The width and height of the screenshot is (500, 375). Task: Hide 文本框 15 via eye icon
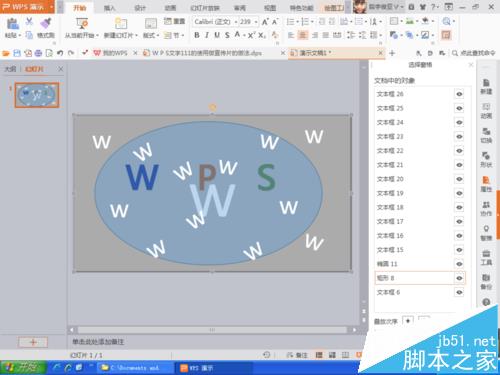(459, 250)
